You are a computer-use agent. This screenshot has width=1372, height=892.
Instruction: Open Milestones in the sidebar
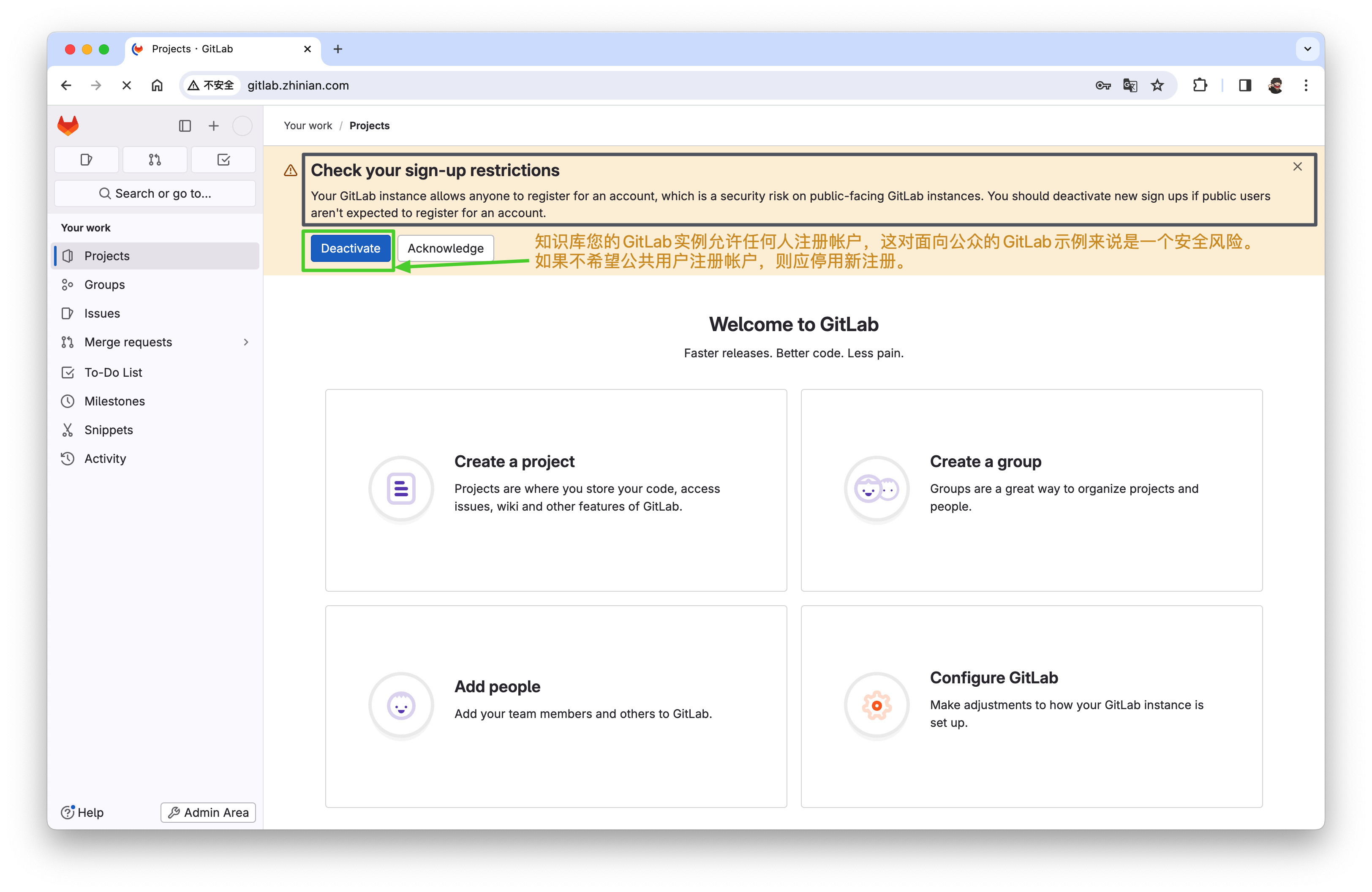155,401
